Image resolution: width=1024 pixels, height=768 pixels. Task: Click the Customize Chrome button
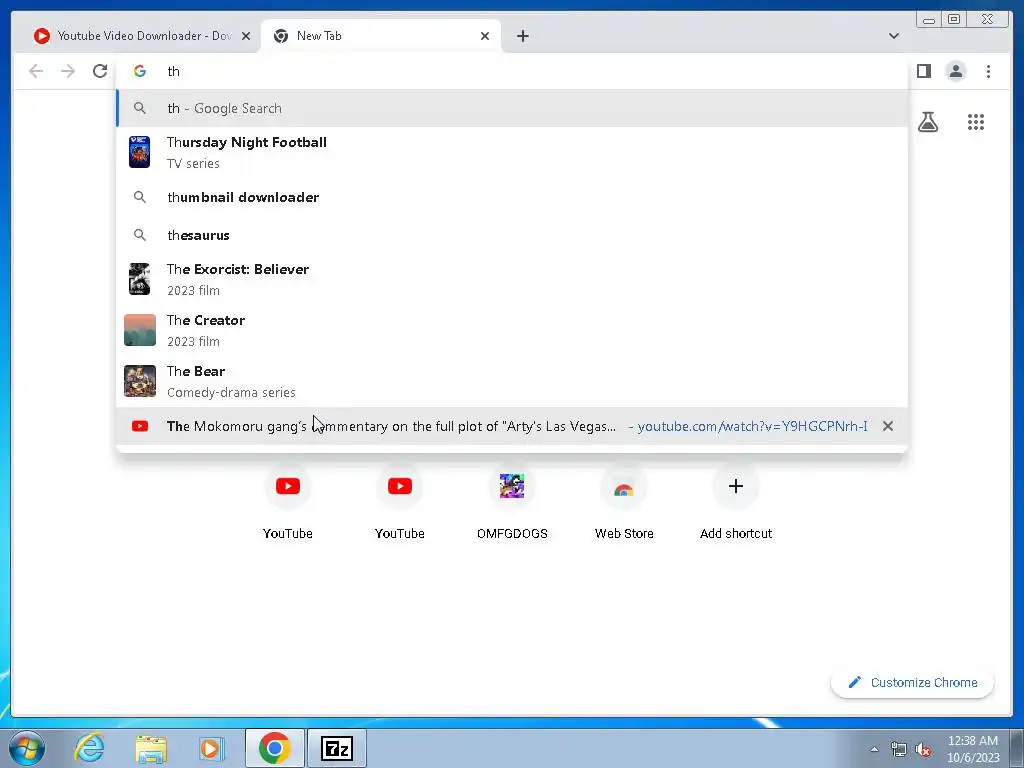pos(912,682)
